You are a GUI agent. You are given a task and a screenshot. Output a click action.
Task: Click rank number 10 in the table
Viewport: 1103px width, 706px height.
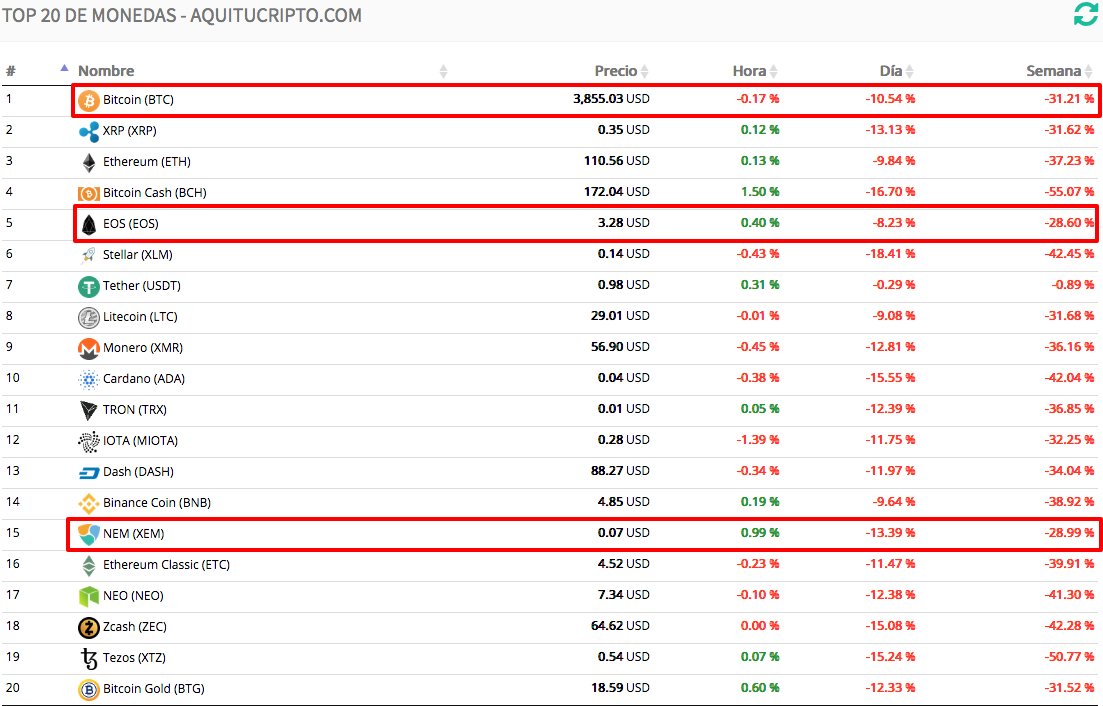pos(13,378)
